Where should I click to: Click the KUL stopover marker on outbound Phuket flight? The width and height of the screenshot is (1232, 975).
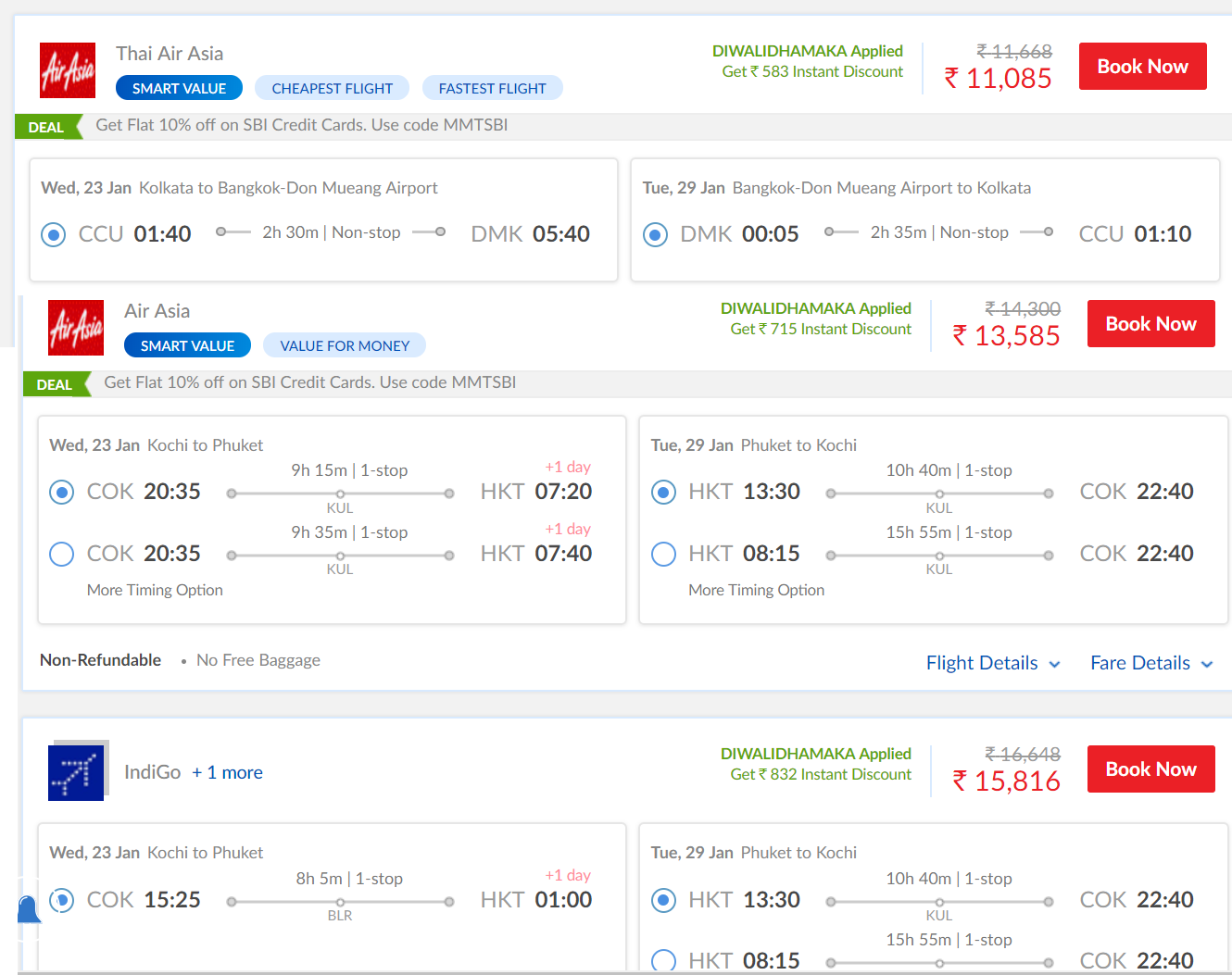340,492
